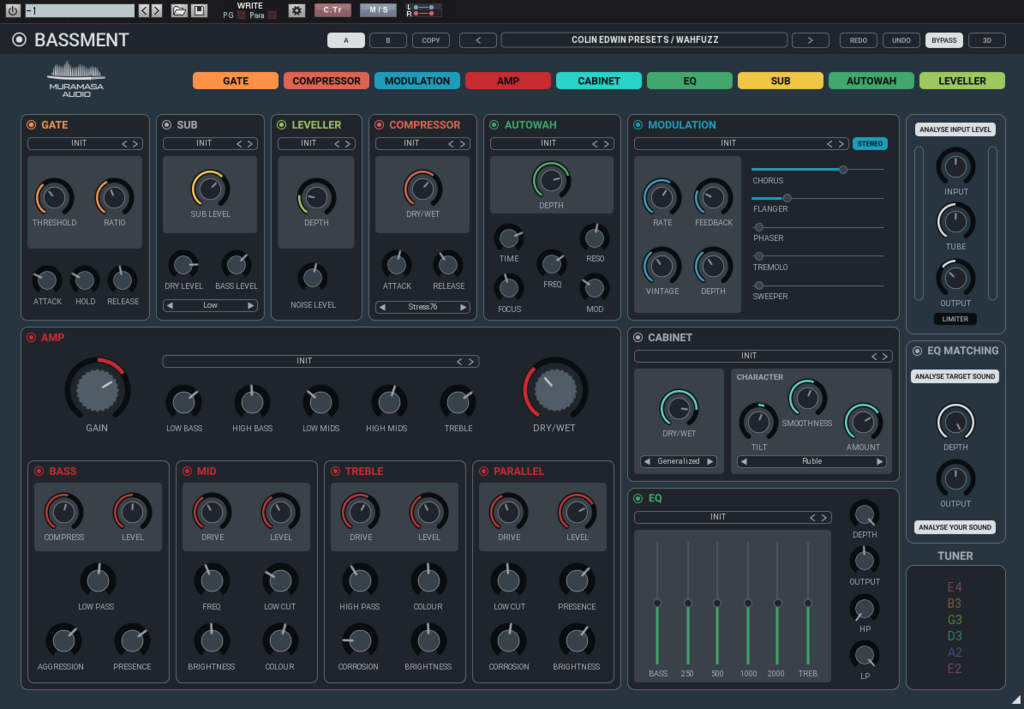
Task: Click the CABINET SMOOTHNESS knob
Action: [808, 398]
